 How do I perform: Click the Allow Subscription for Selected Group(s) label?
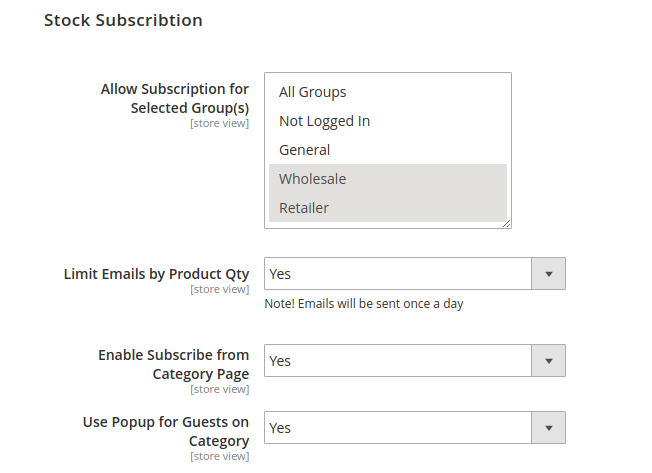pyautogui.click(x=175, y=98)
